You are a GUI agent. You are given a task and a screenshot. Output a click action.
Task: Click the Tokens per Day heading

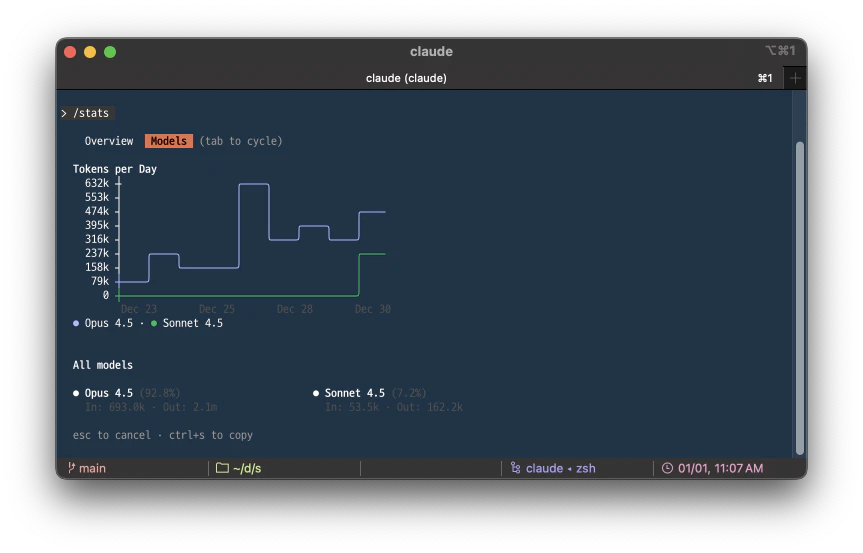(115, 169)
